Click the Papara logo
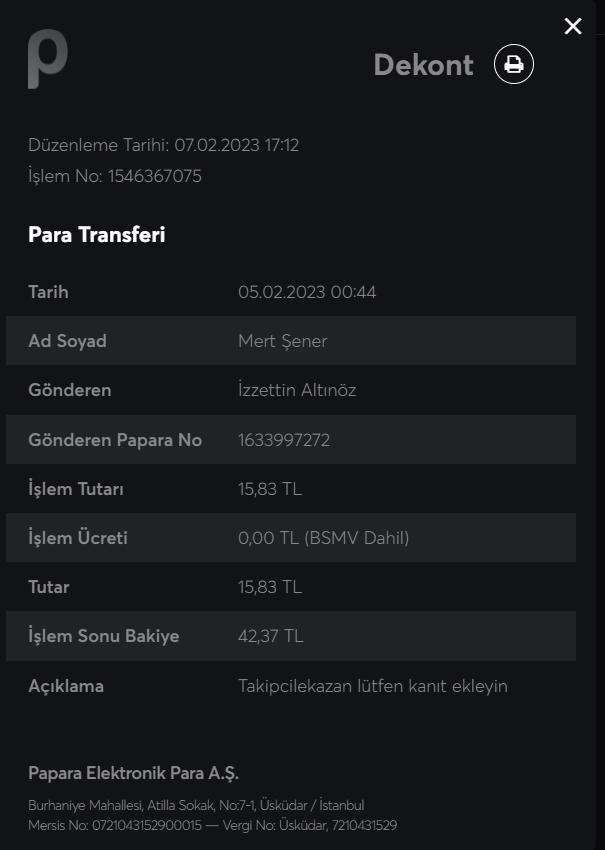Screen dimensions: 605x850 click(47, 60)
